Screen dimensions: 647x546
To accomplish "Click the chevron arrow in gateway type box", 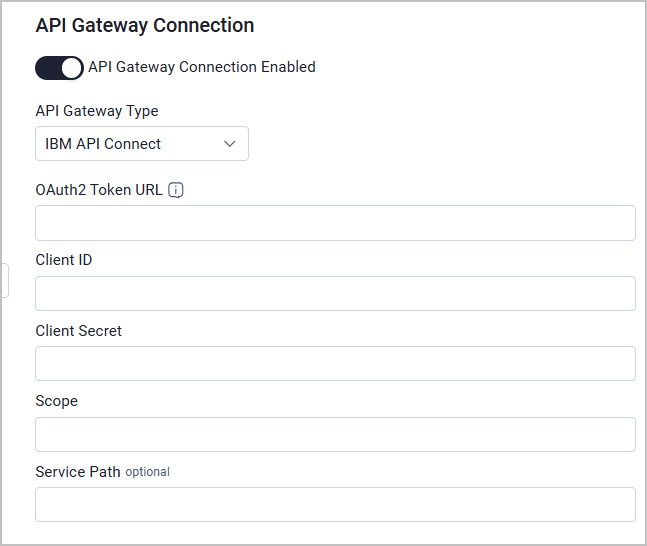I will click(229, 144).
